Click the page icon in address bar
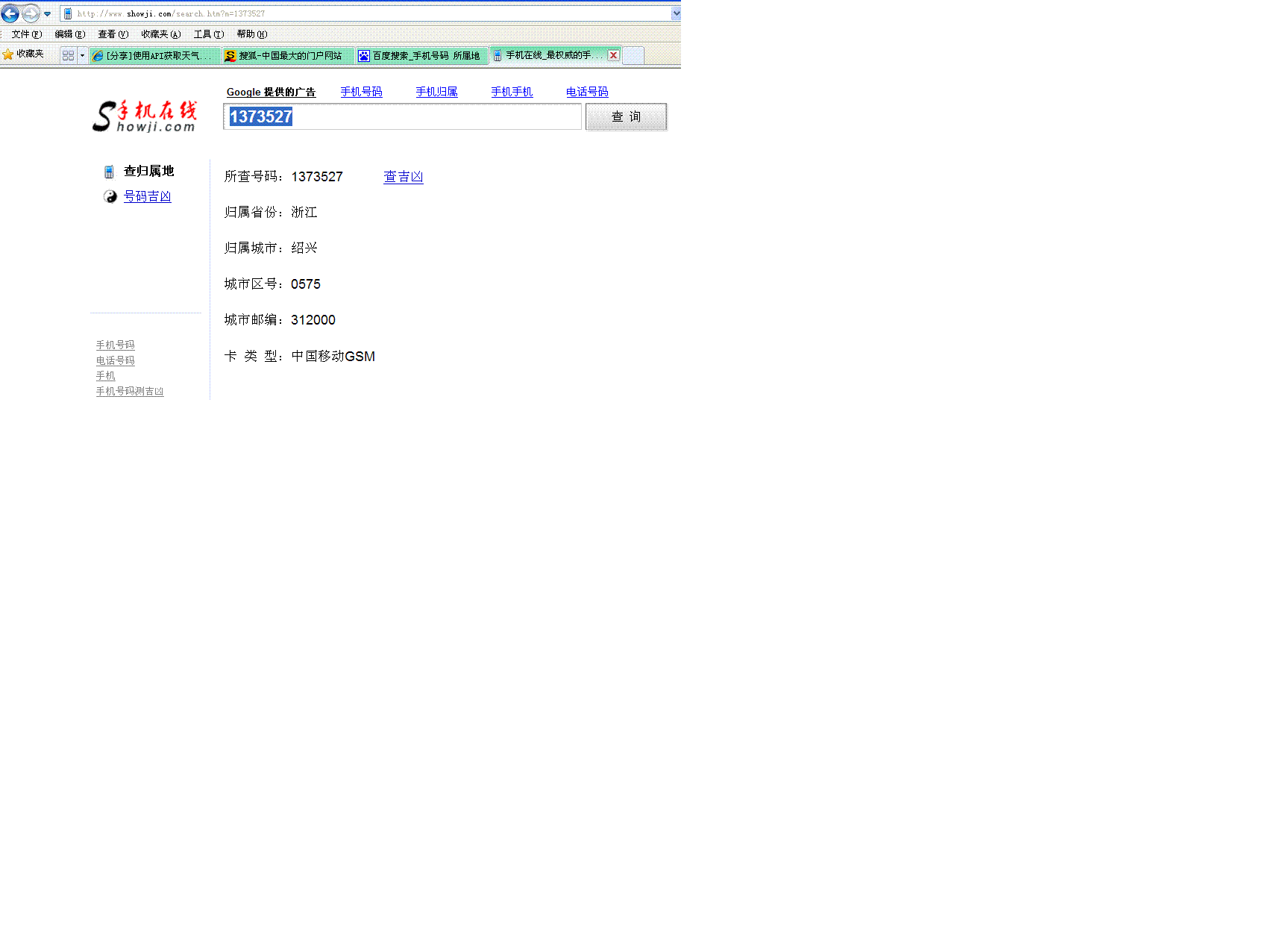 click(68, 13)
